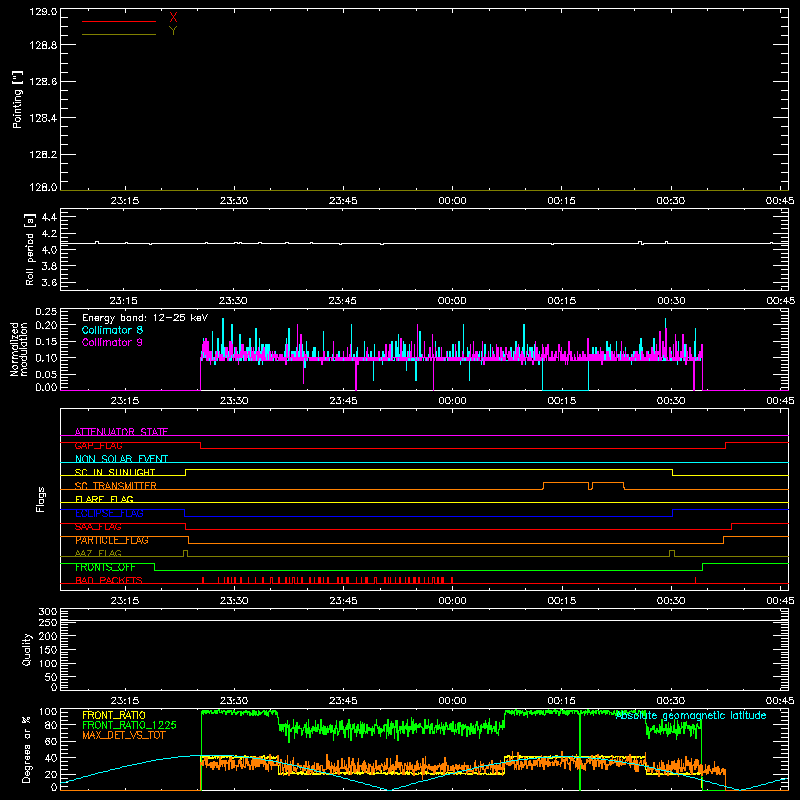Click the 128.6 tick label

(43, 82)
